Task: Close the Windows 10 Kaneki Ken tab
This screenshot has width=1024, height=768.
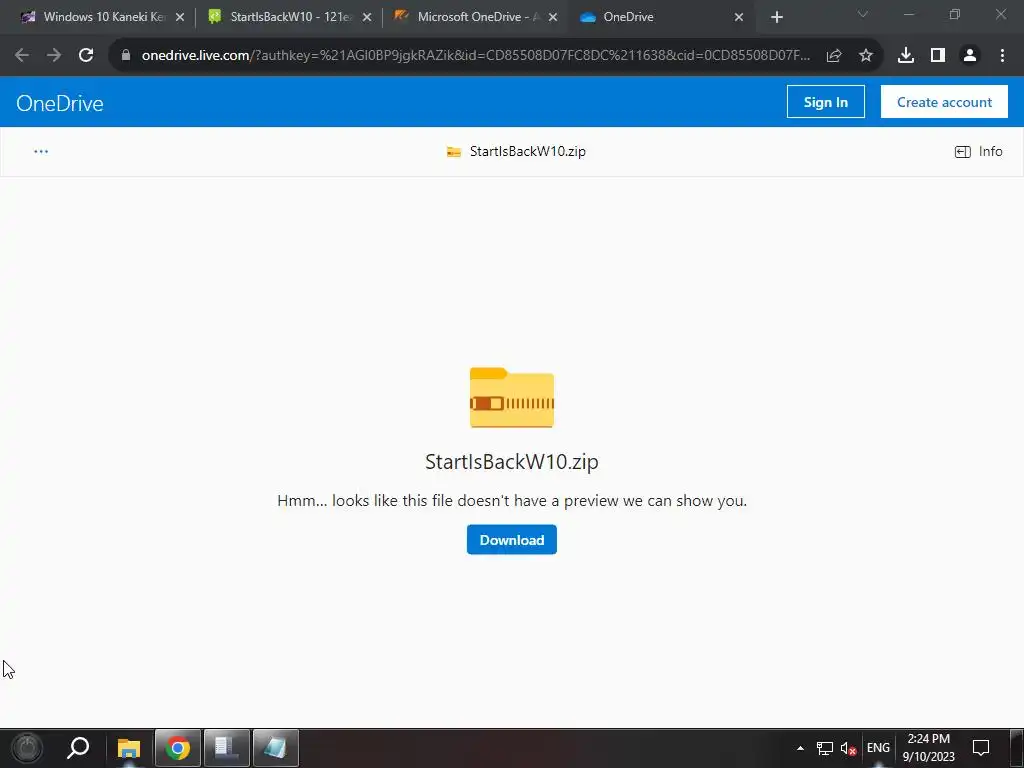Action: tap(180, 18)
